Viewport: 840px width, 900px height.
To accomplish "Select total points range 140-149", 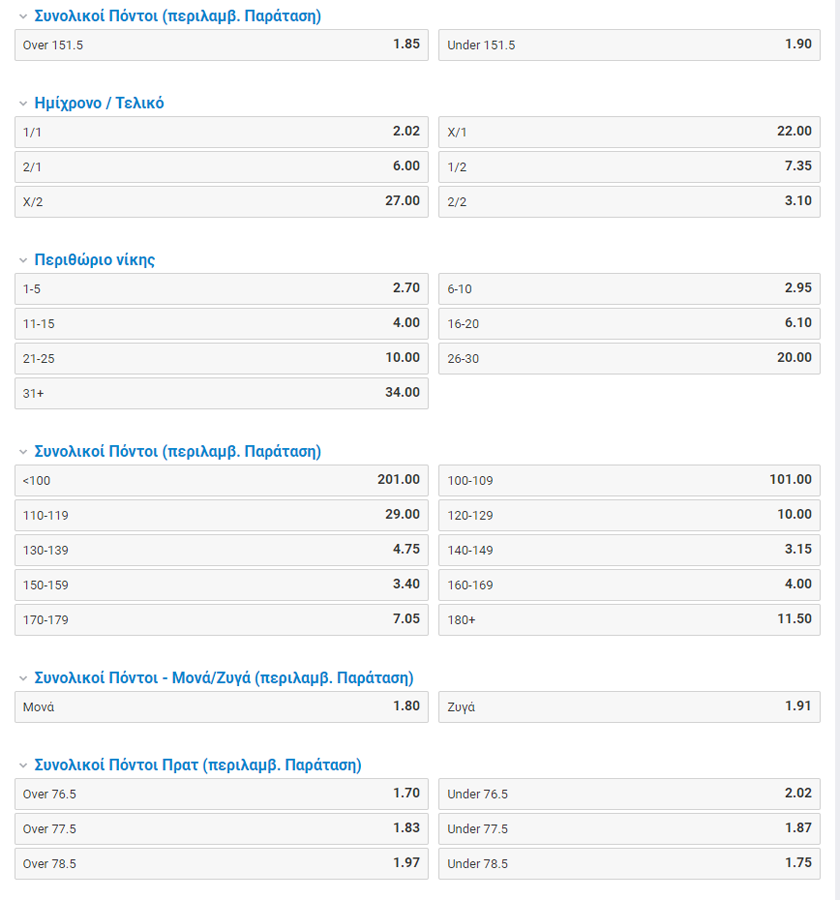I will click(629, 550).
